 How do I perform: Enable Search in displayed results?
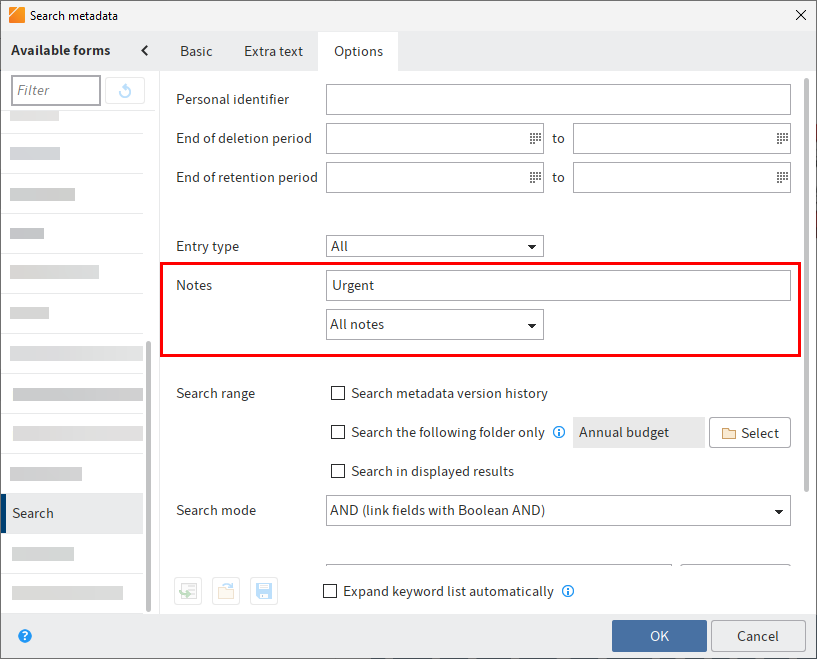pos(338,471)
